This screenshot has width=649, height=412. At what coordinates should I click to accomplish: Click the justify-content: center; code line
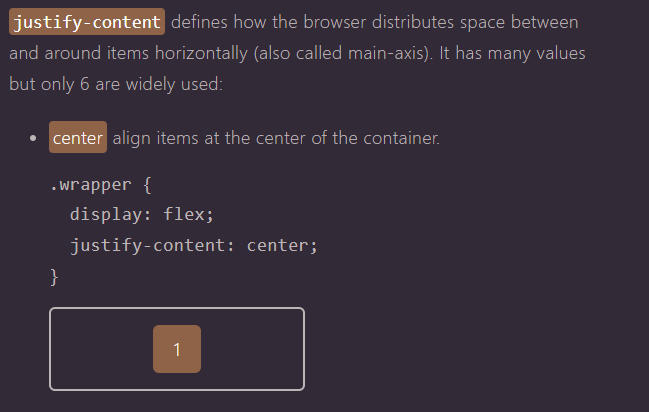(x=194, y=246)
